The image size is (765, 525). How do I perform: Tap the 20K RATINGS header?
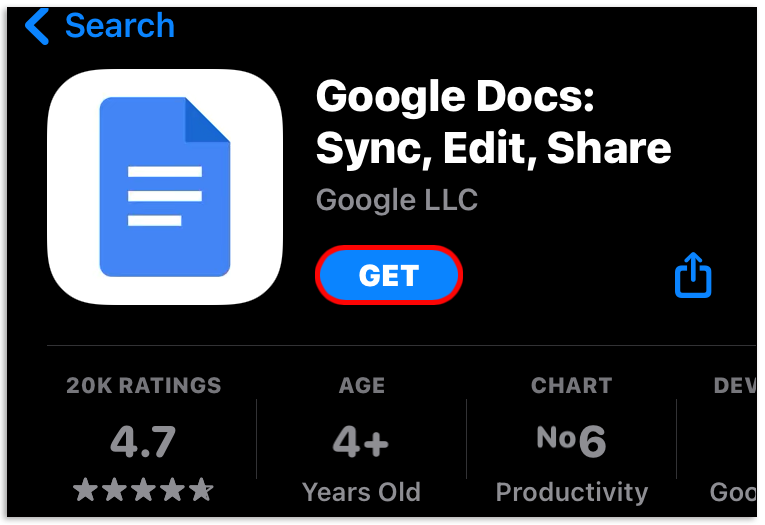[144, 385]
